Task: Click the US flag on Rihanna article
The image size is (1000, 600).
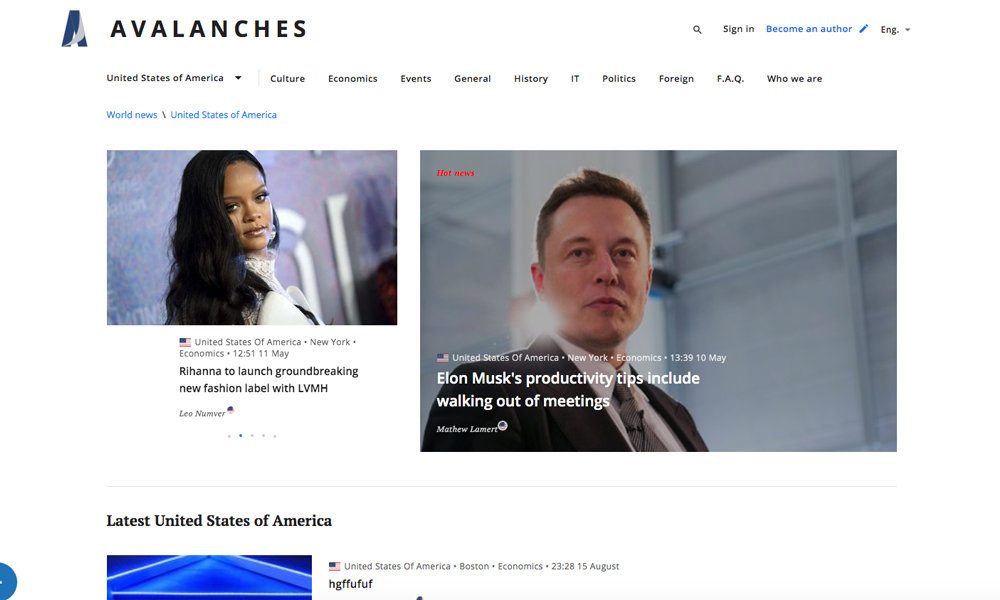Action: [185, 342]
